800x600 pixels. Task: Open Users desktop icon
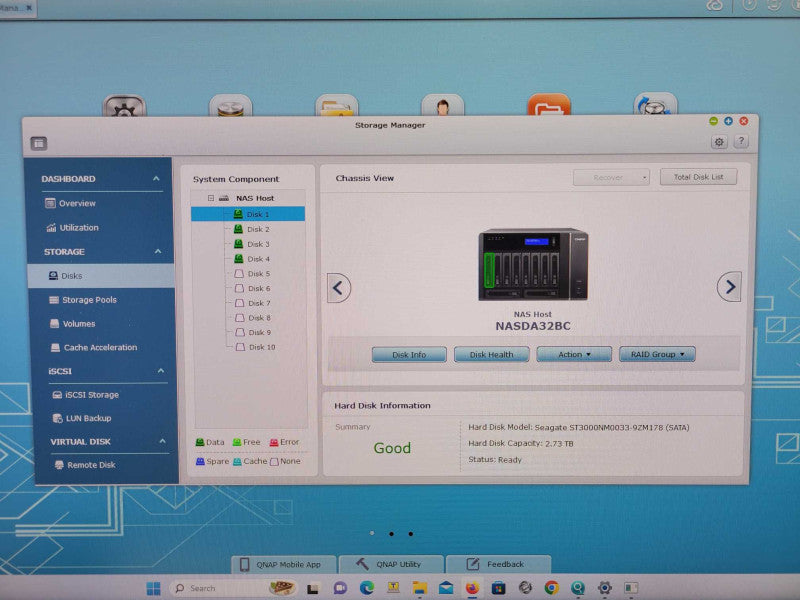[443, 105]
